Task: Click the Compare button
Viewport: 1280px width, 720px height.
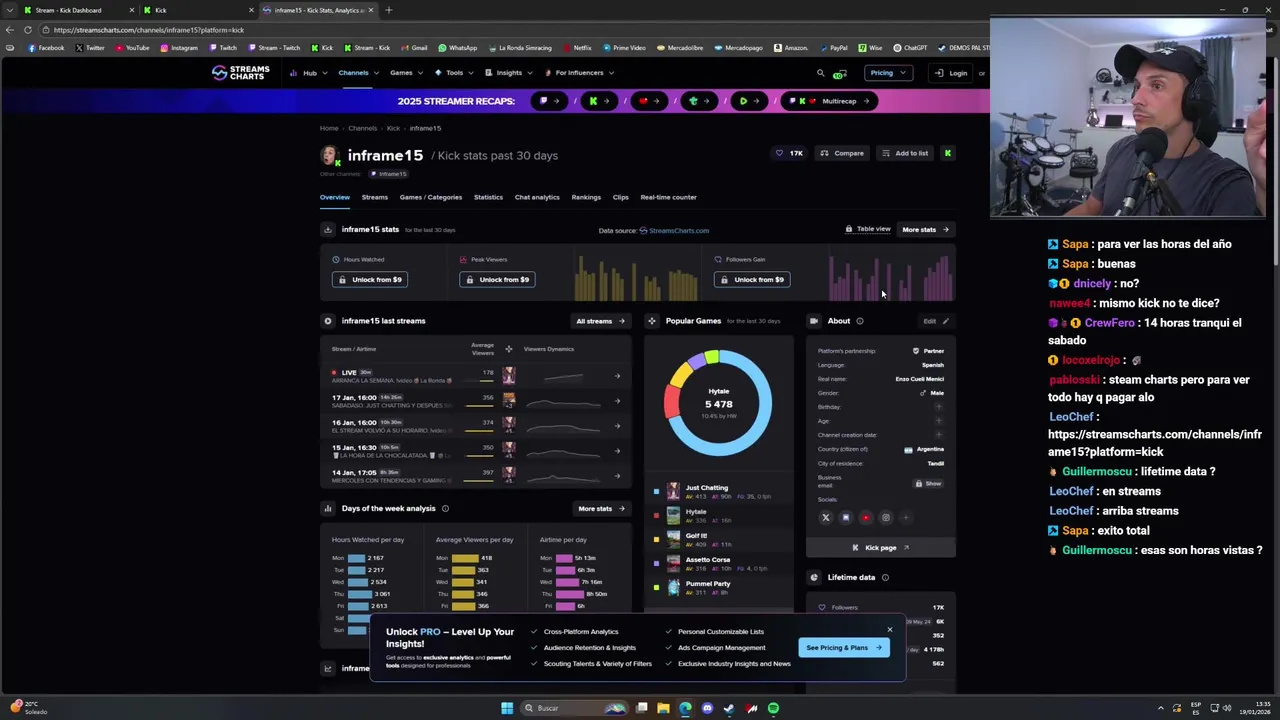Action: pyautogui.click(x=842, y=153)
